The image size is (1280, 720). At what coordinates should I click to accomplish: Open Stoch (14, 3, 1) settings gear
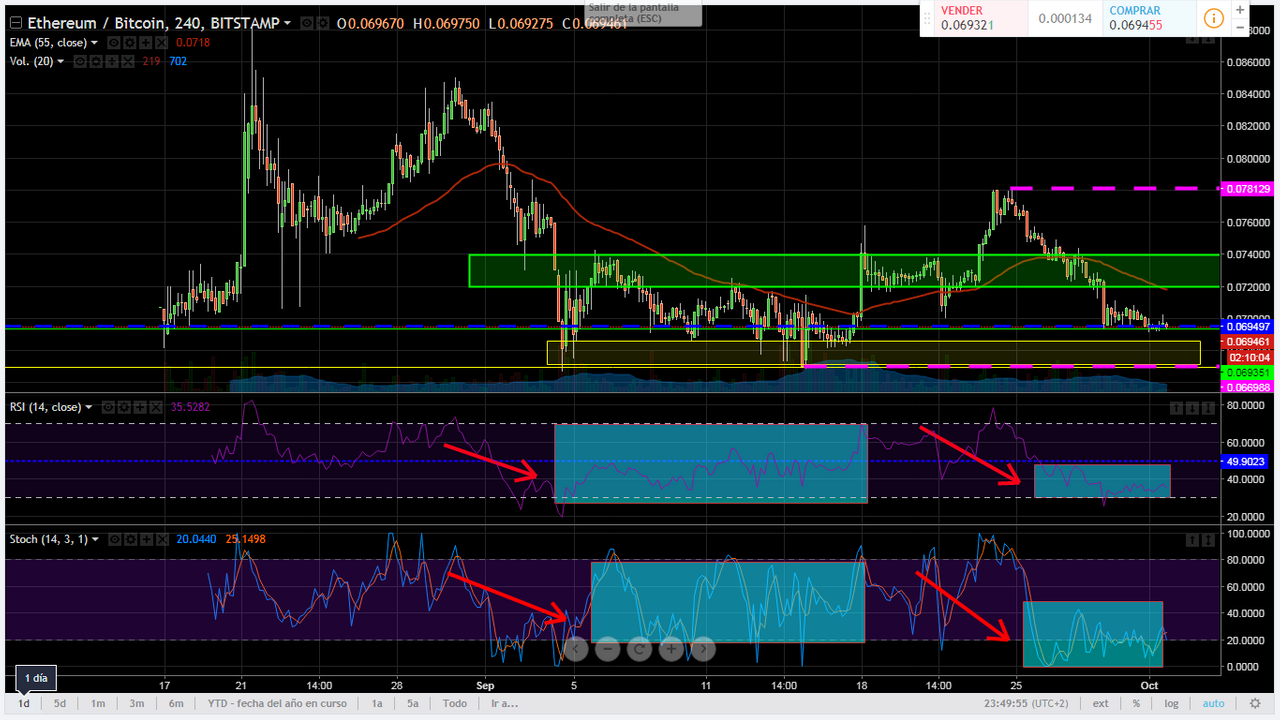point(131,539)
